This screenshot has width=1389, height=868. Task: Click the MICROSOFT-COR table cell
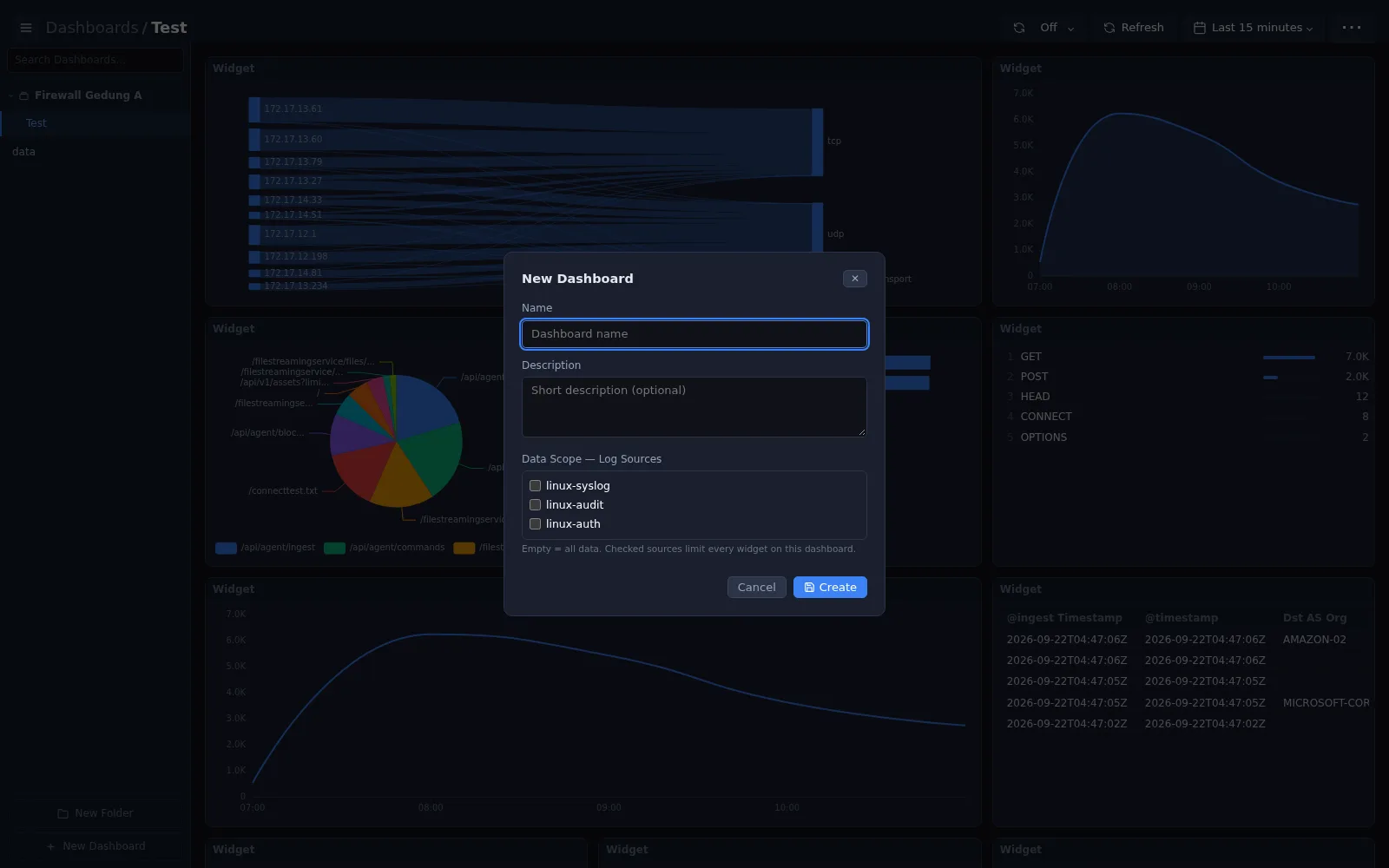tap(1326, 703)
